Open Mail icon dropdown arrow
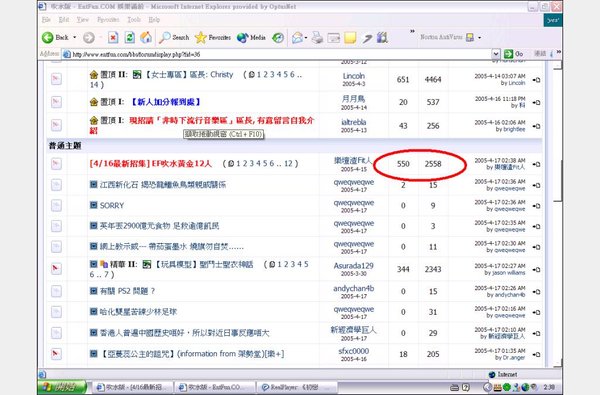The width and height of the screenshot is (600, 395). tap(306, 38)
